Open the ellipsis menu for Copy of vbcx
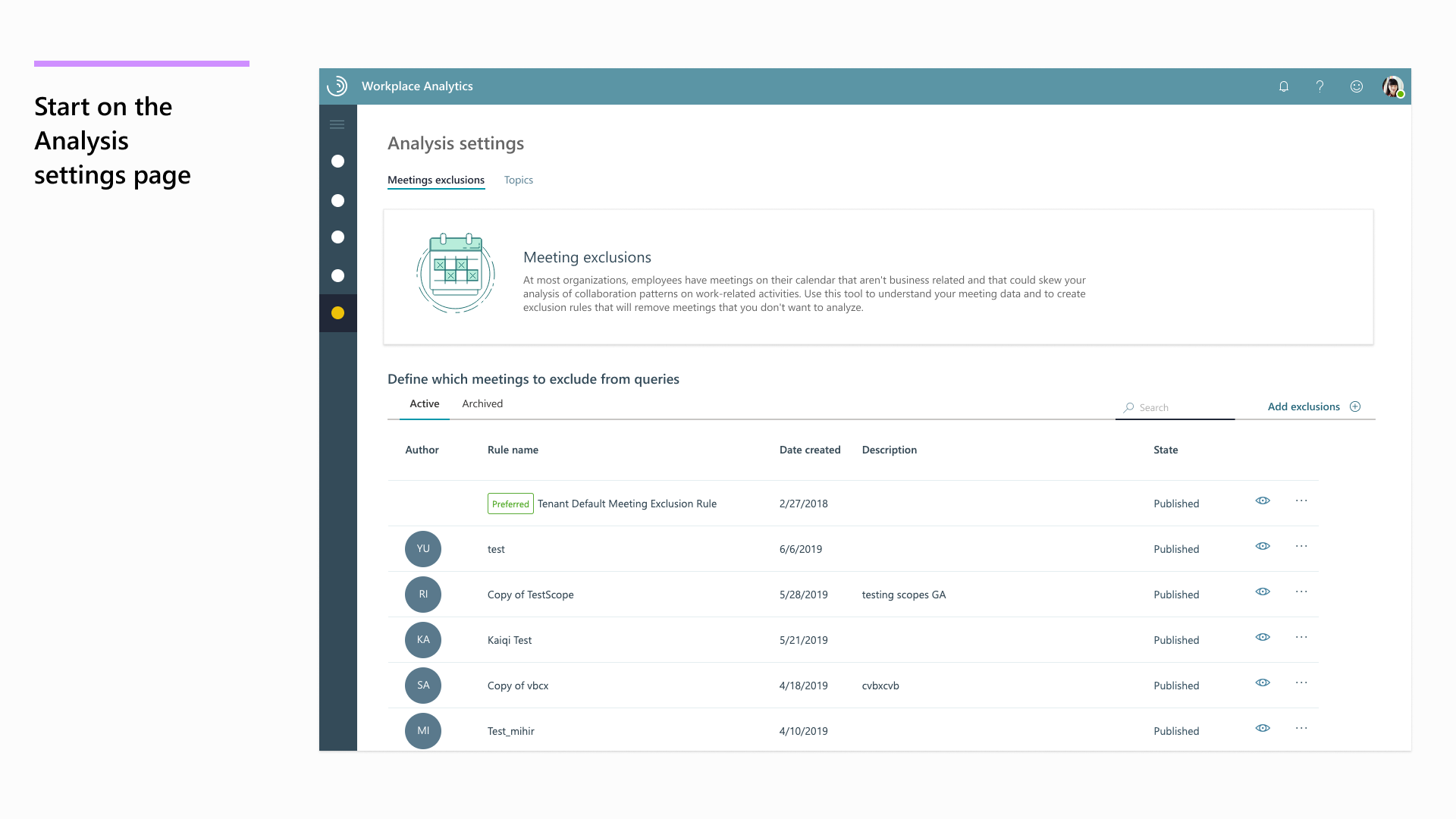1456x819 pixels. coord(1301,682)
